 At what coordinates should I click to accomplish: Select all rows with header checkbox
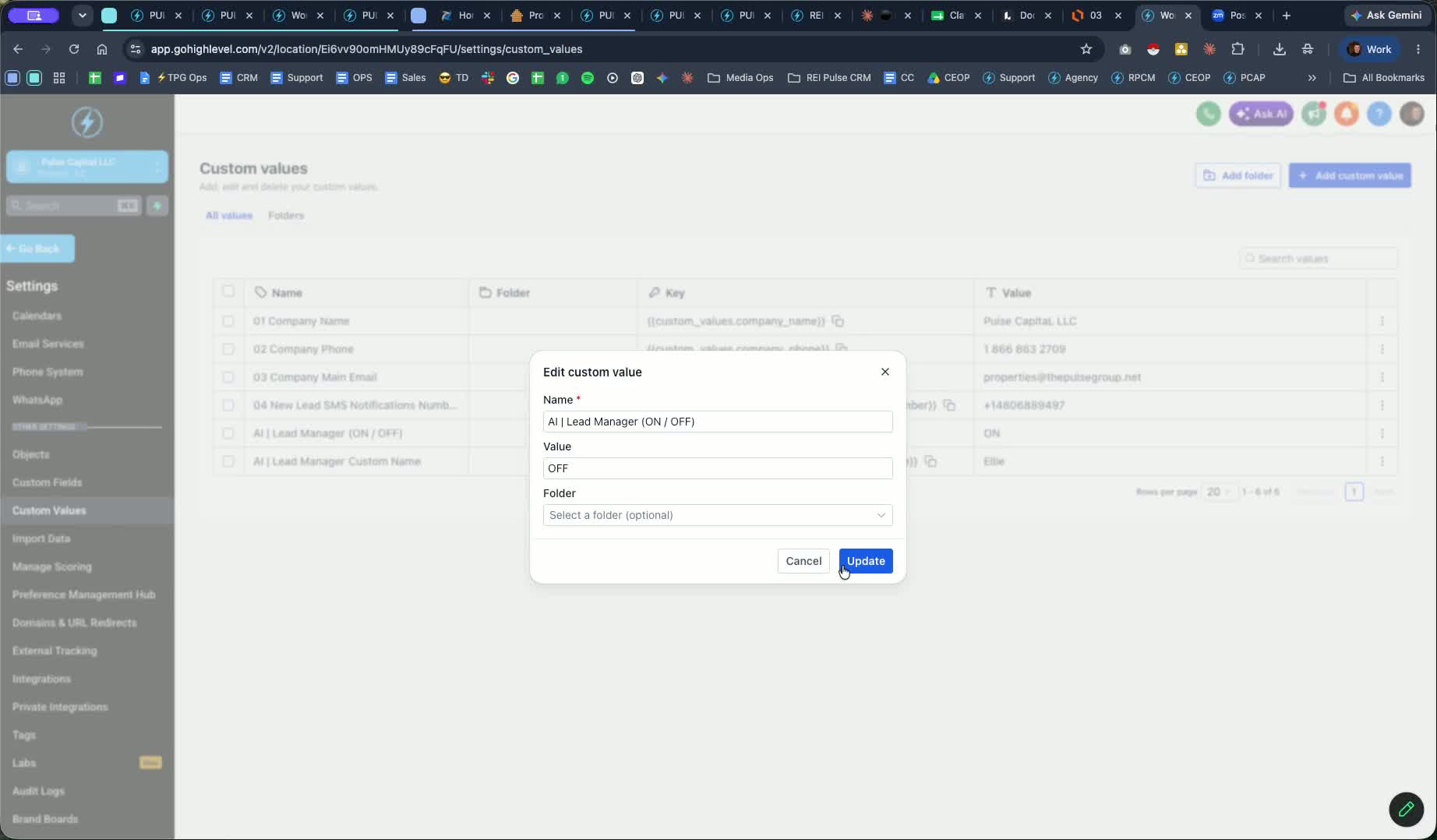[228, 291]
